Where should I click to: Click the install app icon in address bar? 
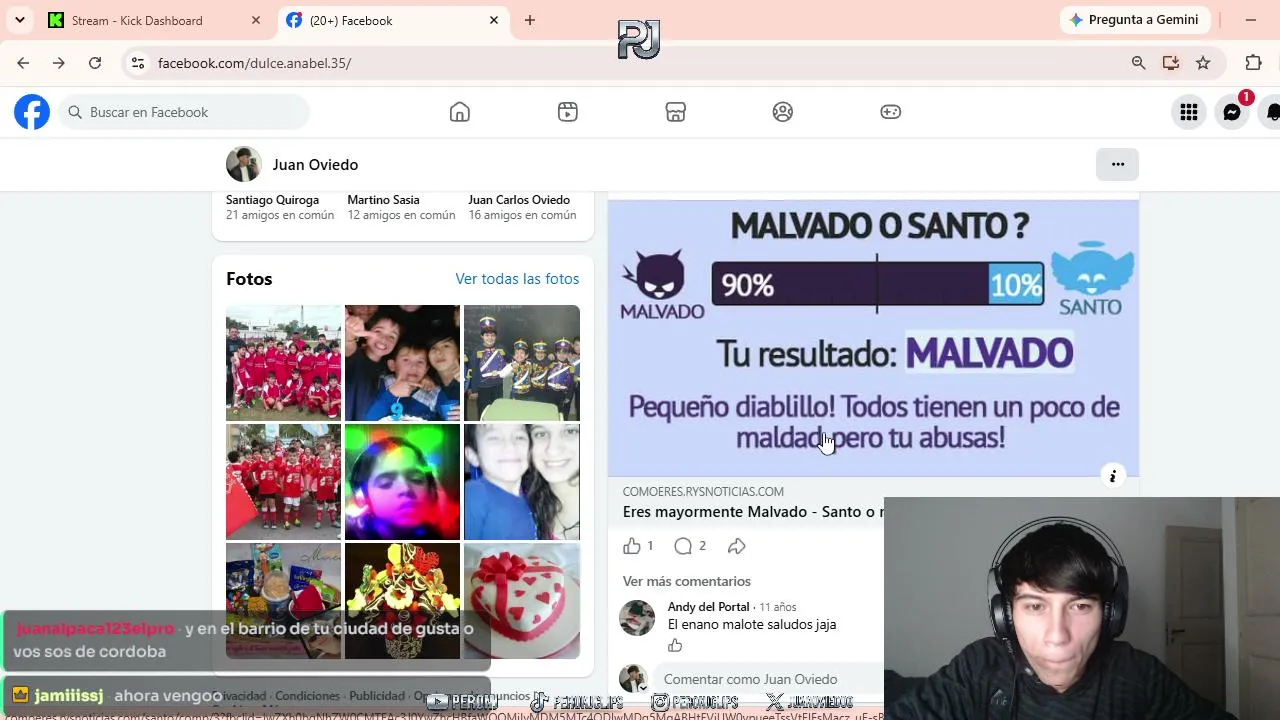click(1171, 63)
